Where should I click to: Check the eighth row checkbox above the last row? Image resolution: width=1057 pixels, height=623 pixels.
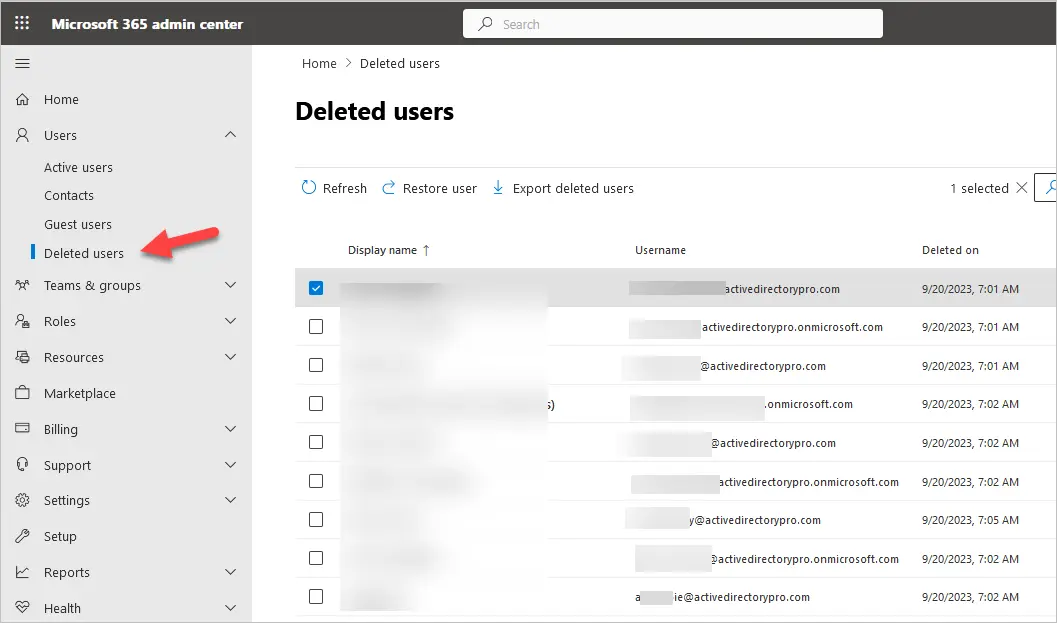tap(315, 558)
